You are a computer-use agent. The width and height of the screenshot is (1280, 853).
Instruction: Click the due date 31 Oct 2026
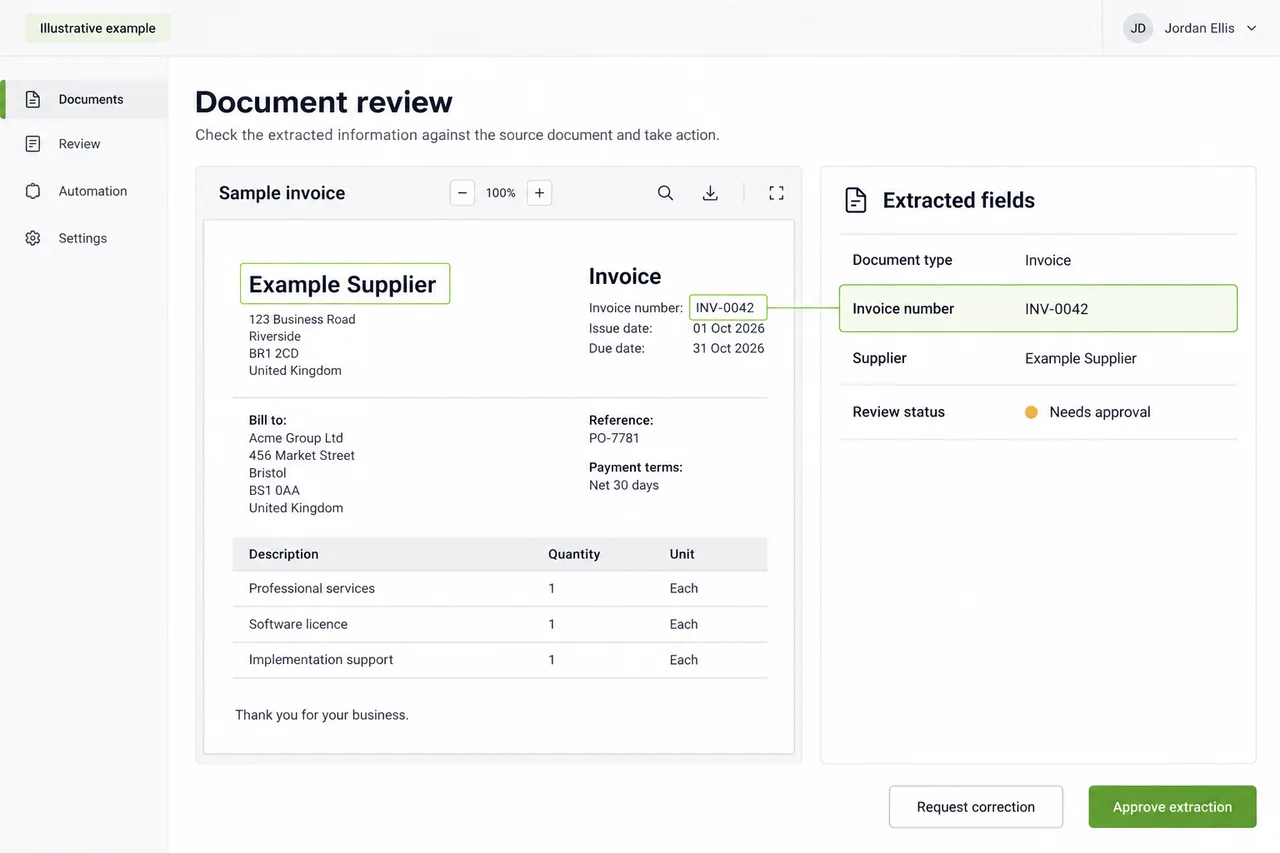729,348
